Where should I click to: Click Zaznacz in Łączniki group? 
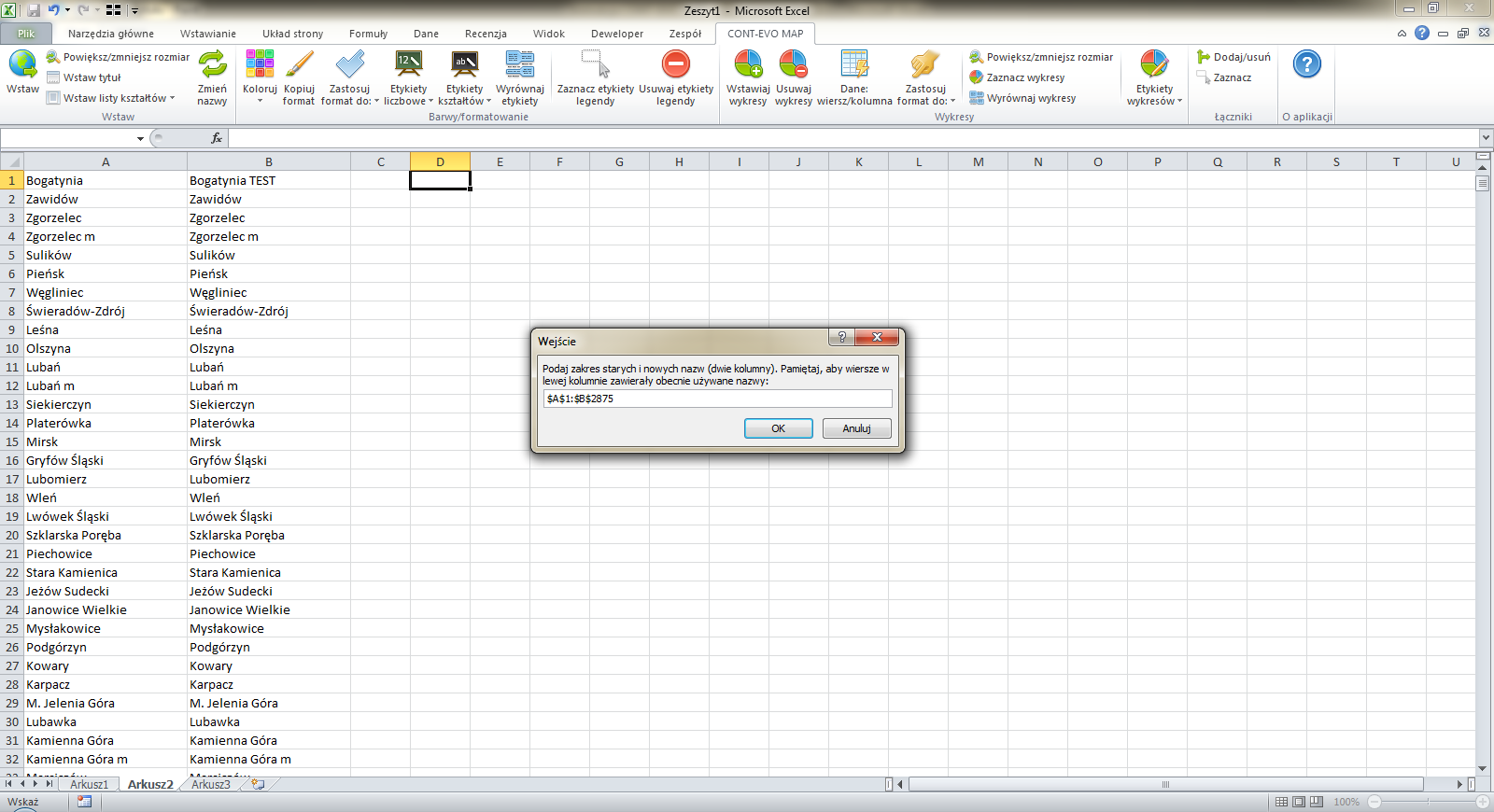1224,77
